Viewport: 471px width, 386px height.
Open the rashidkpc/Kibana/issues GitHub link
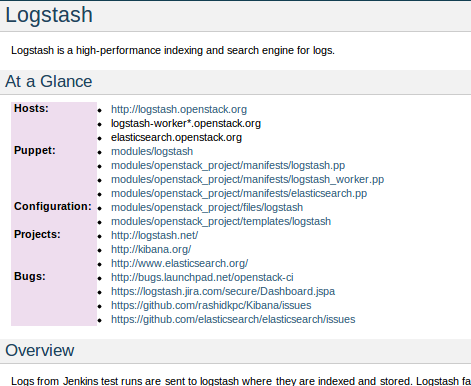pyautogui.click(x=211, y=305)
